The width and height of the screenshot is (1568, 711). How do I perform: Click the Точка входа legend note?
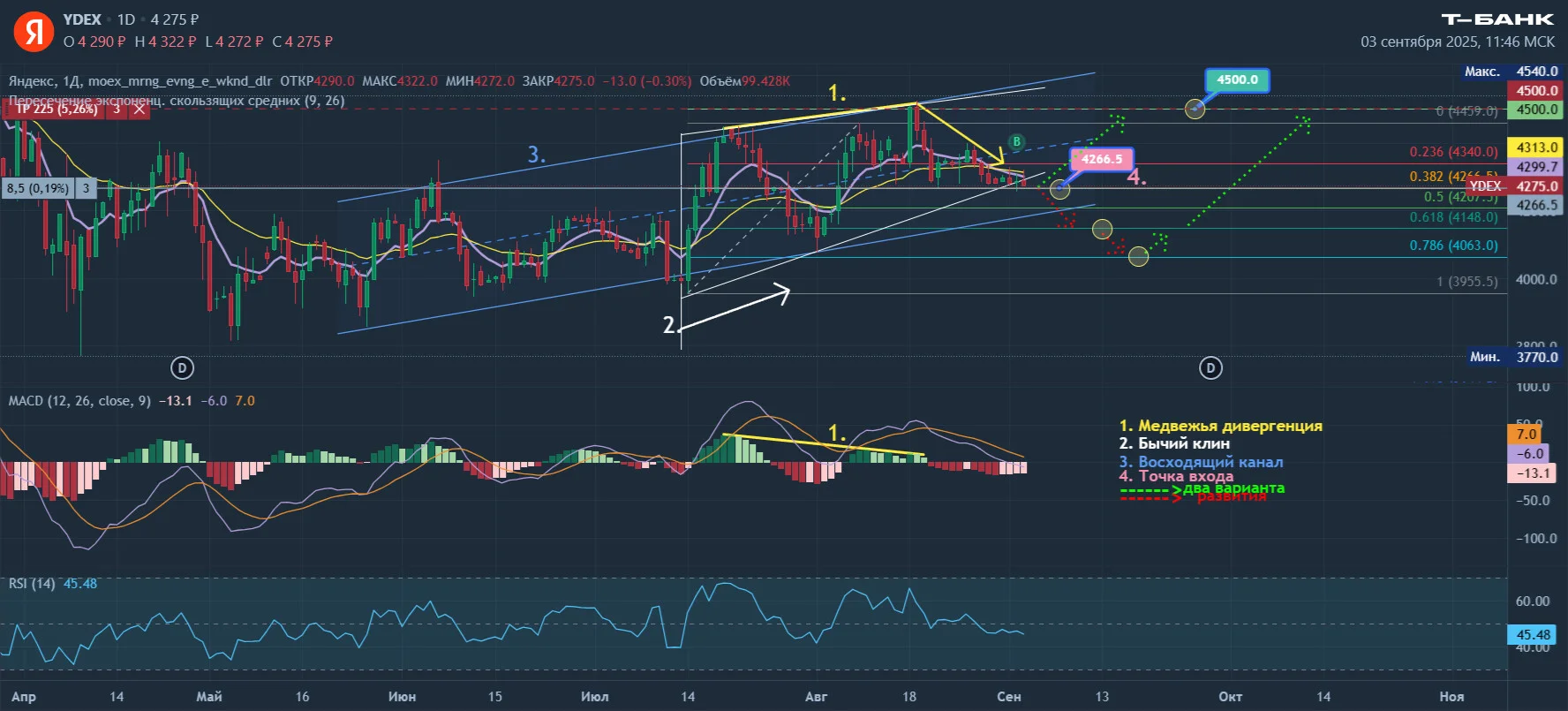[1176, 476]
